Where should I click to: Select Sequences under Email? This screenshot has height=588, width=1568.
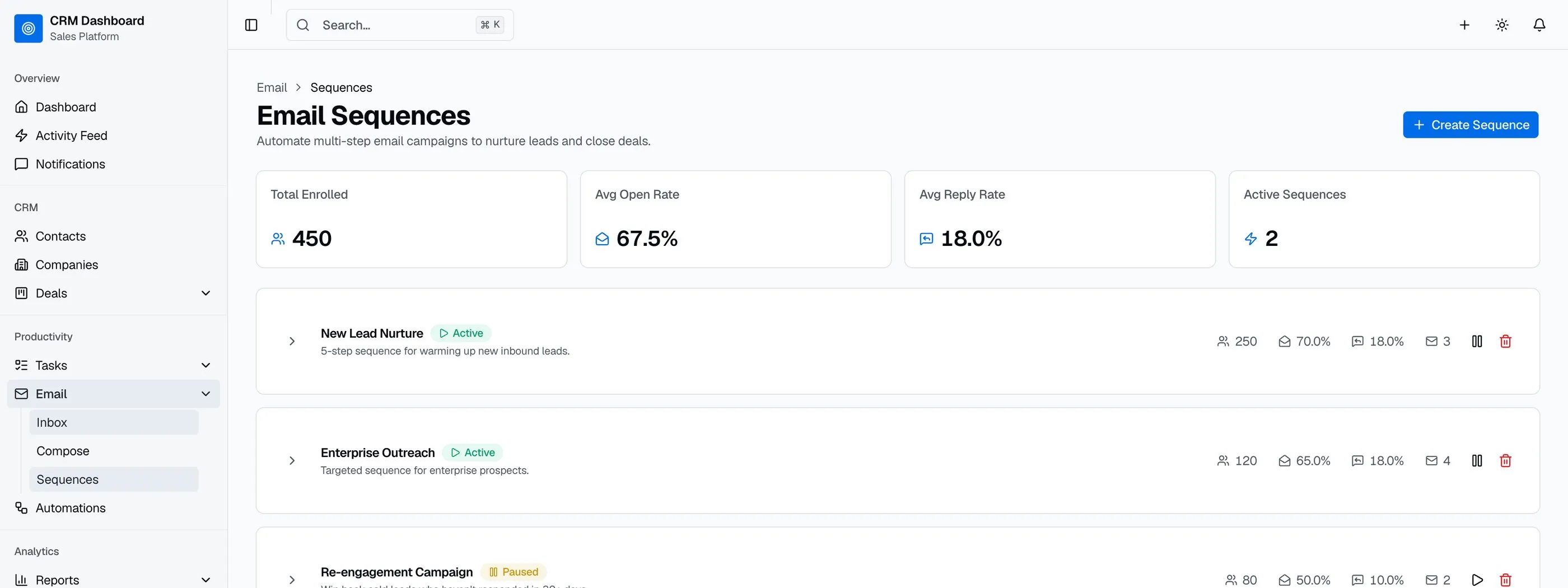click(114, 480)
